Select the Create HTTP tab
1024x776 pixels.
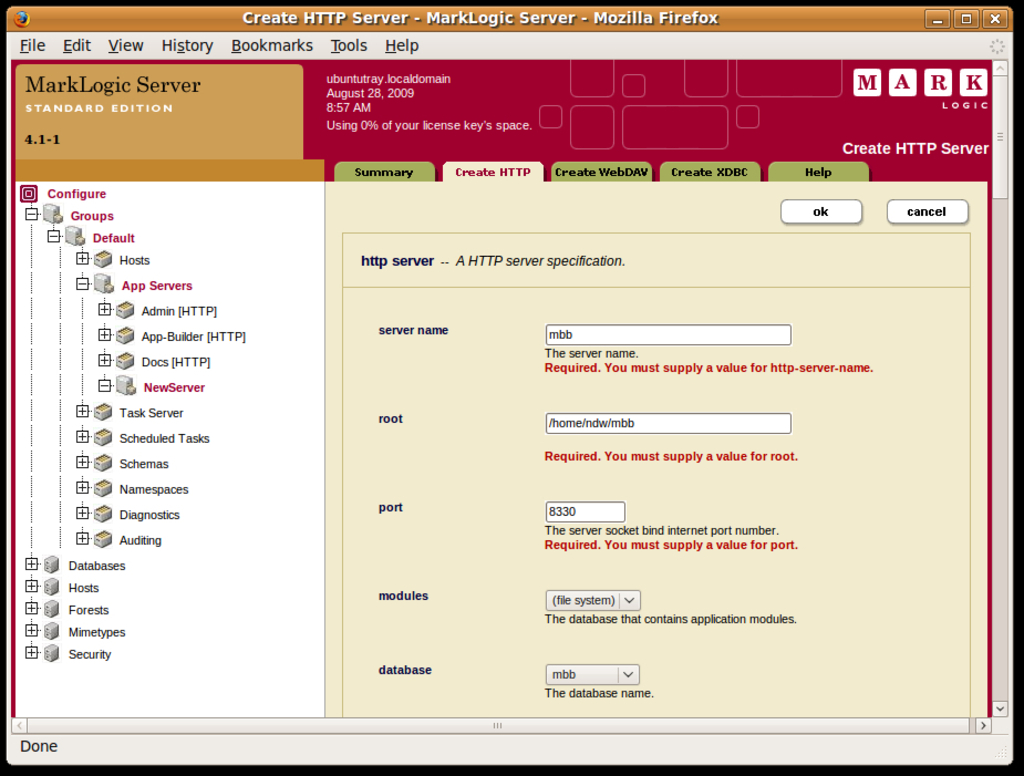pos(493,172)
